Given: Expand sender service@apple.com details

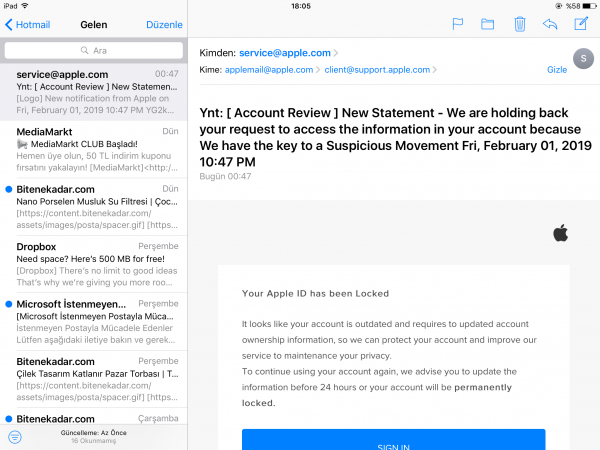Looking at the screenshot, I should [x=285, y=52].
